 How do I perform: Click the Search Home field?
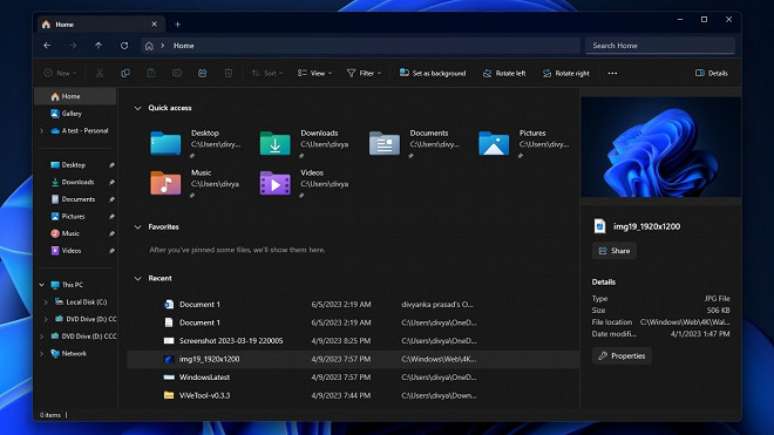tap(660, 45)
